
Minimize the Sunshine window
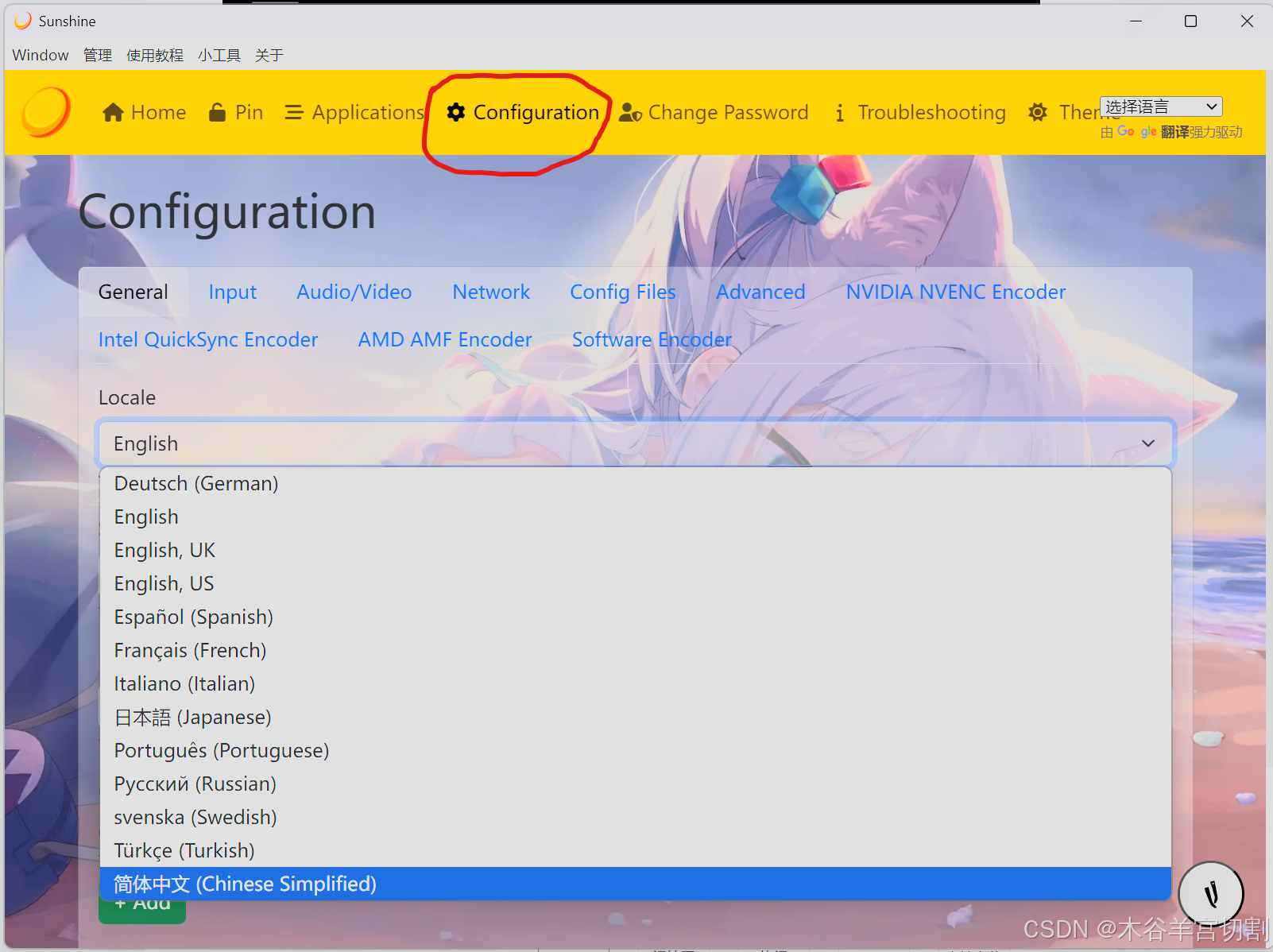(x=1136, y=21)
